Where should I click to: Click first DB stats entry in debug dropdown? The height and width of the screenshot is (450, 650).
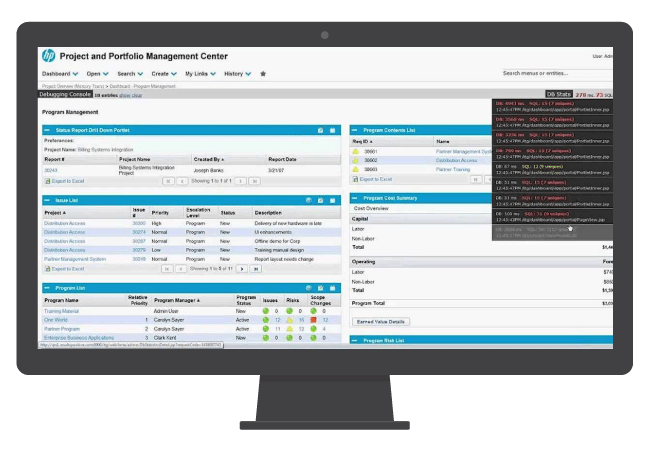pos(553,106)
